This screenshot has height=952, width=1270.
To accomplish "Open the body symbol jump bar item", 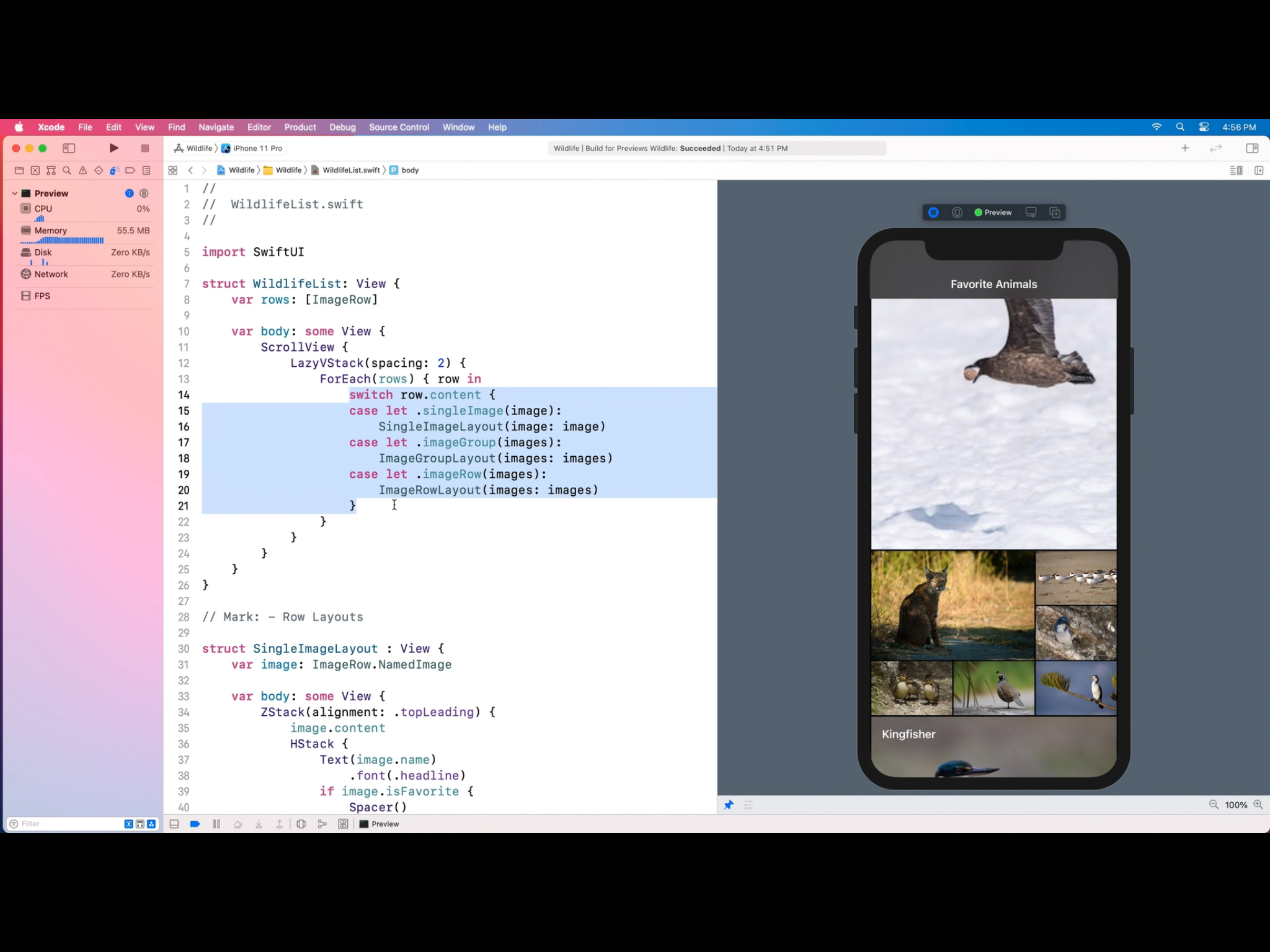I will coord(404,170).
